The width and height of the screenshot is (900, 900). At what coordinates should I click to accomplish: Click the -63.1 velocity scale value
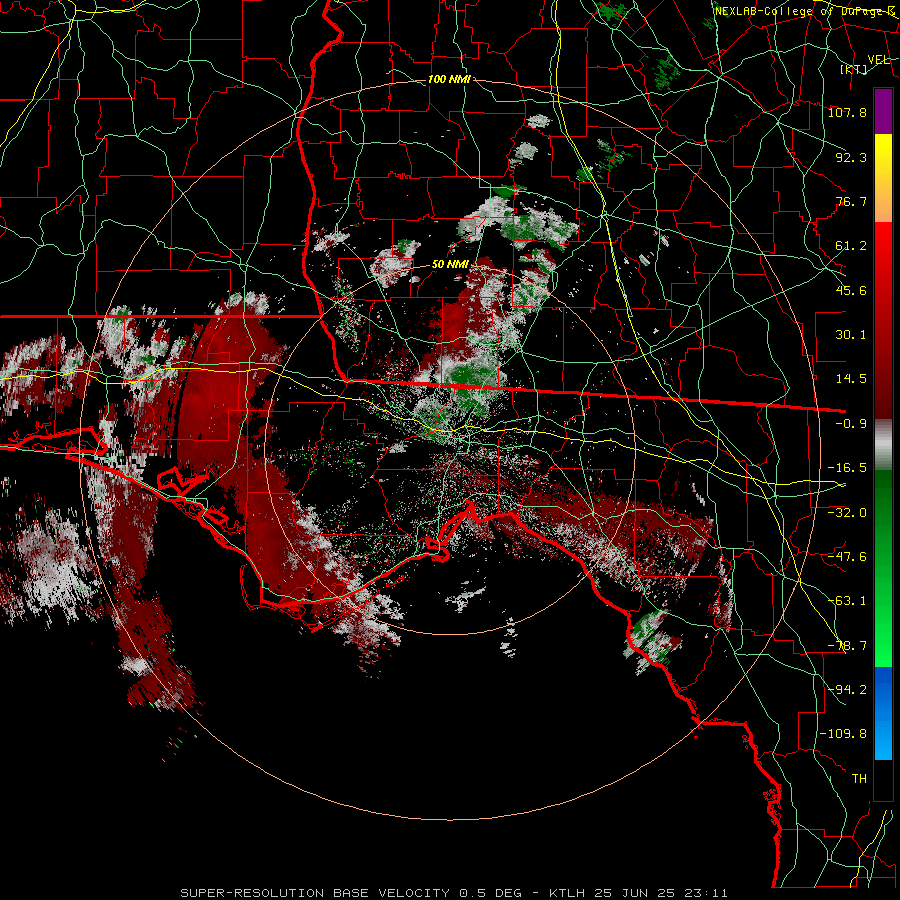[x=847, y=601]
